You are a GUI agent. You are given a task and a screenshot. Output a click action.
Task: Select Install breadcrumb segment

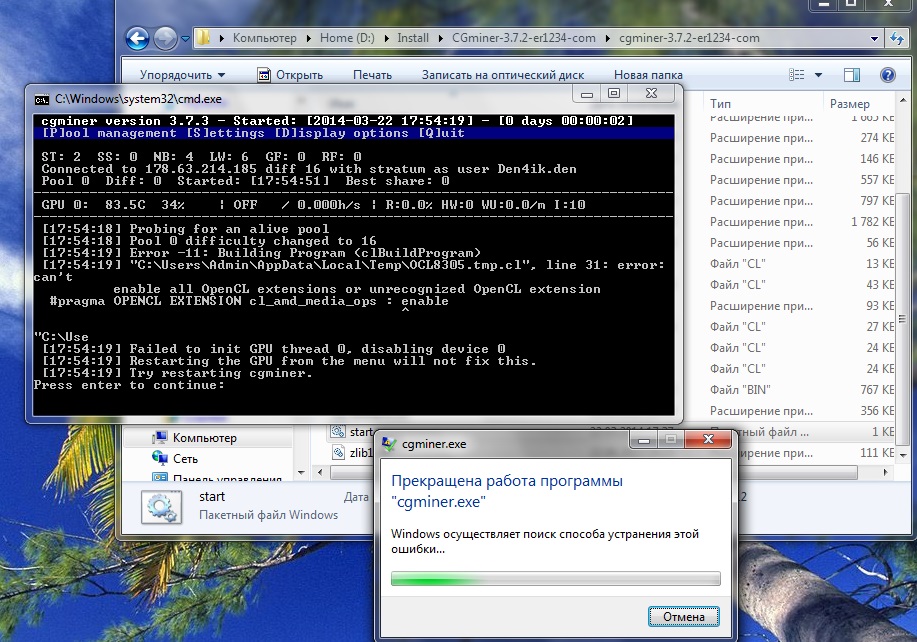(413, 38)
